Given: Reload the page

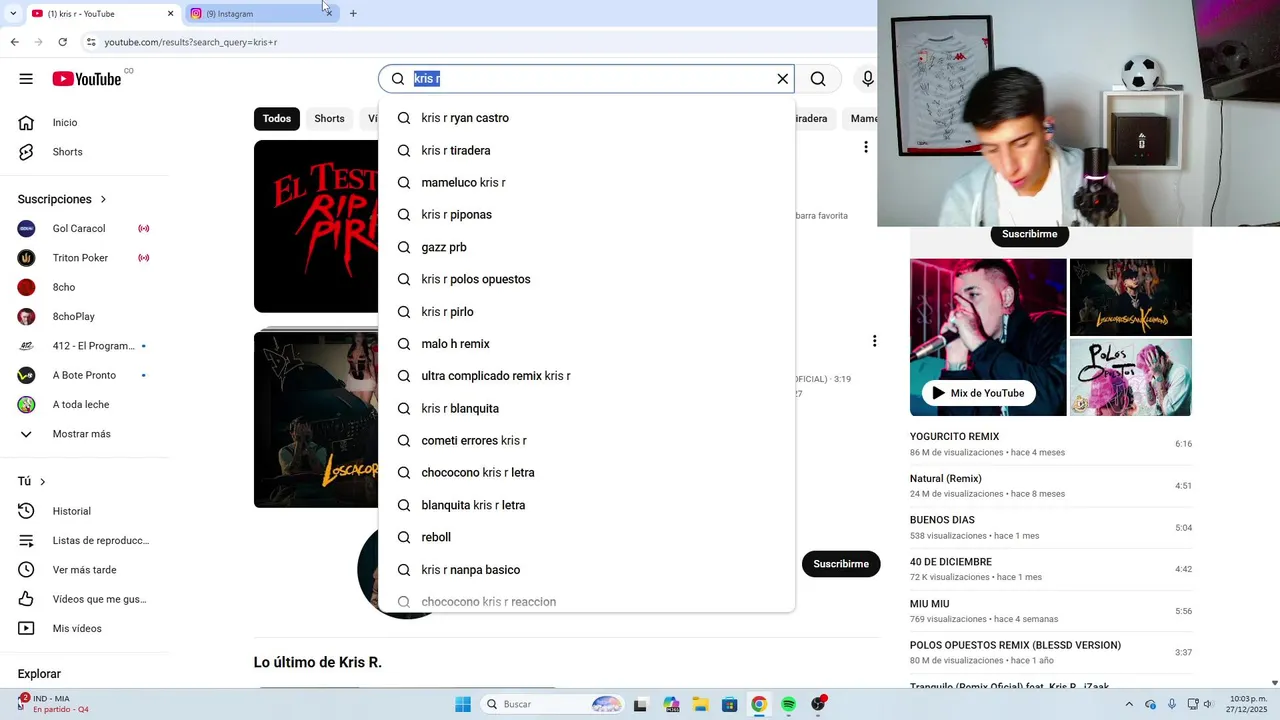Looking at the screenshot, I should pyautogui.click(x=62, y=42).
